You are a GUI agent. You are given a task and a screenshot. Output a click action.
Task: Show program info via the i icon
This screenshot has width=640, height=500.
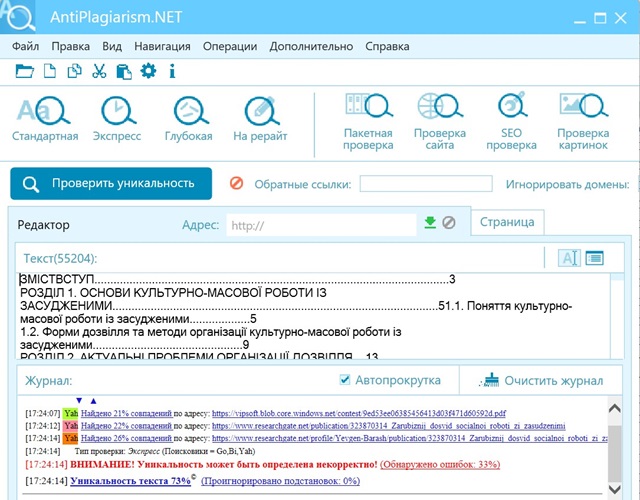[x=172, y=71]
